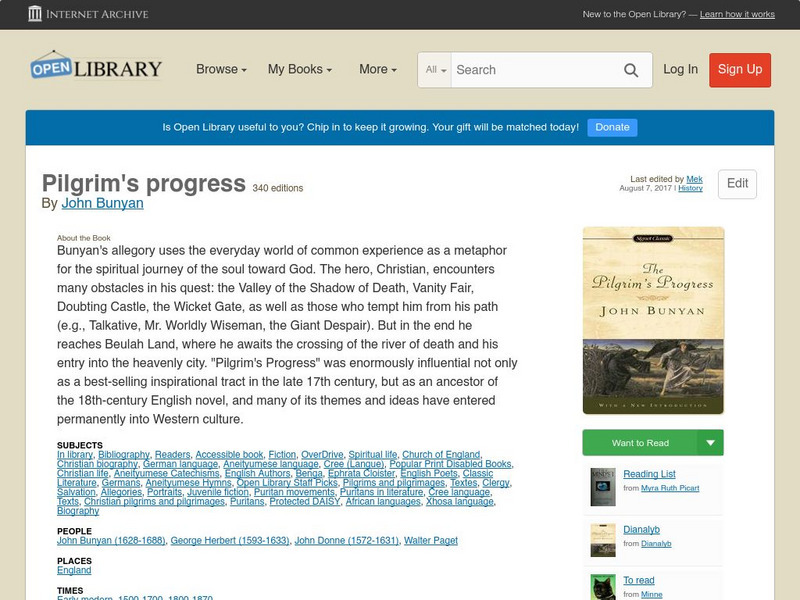Viewport: 800px width, 600px height.
Task: Select the OverDrive subject link
Action: click(x=322, y=455)
